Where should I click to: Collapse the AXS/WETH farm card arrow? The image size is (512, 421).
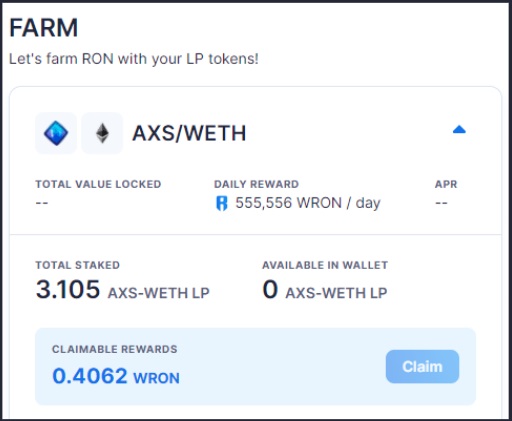coord(459,129)
